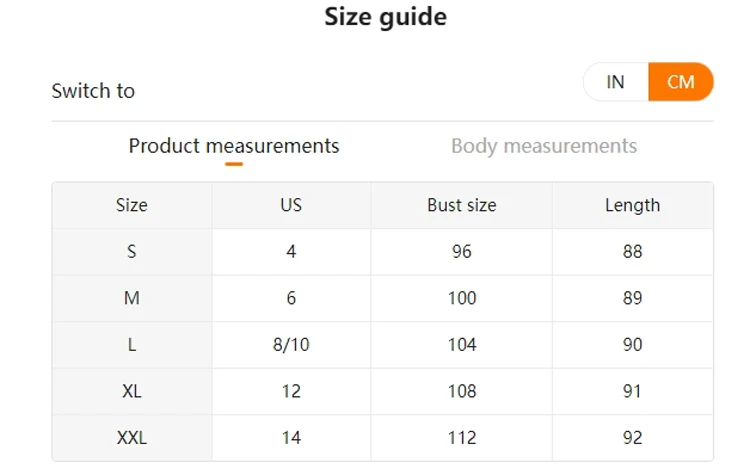Click the Size column header
The width and height of the screenshot is (750, 475).
tap(132, 205)
